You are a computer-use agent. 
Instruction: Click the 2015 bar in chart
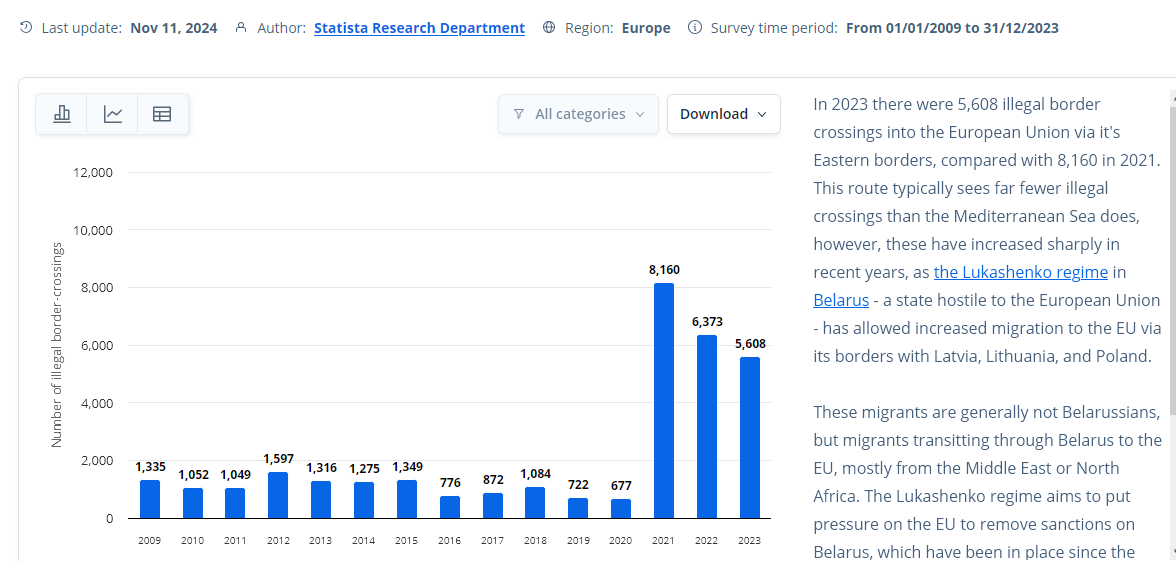(406, 499)
